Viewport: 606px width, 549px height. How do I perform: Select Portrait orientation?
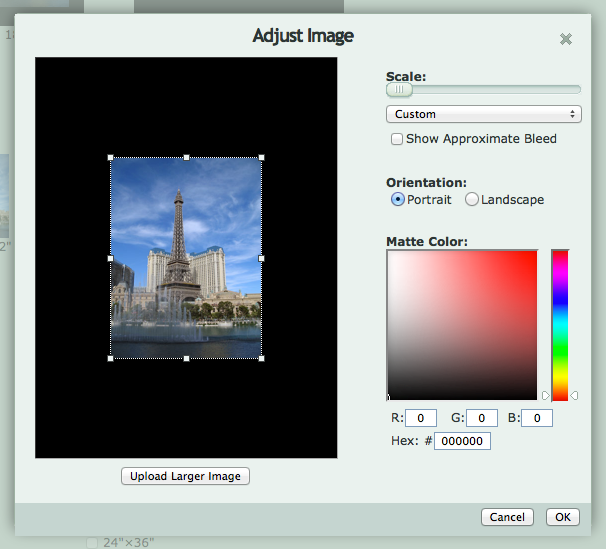pyautogui.click(x=398, y=199)
